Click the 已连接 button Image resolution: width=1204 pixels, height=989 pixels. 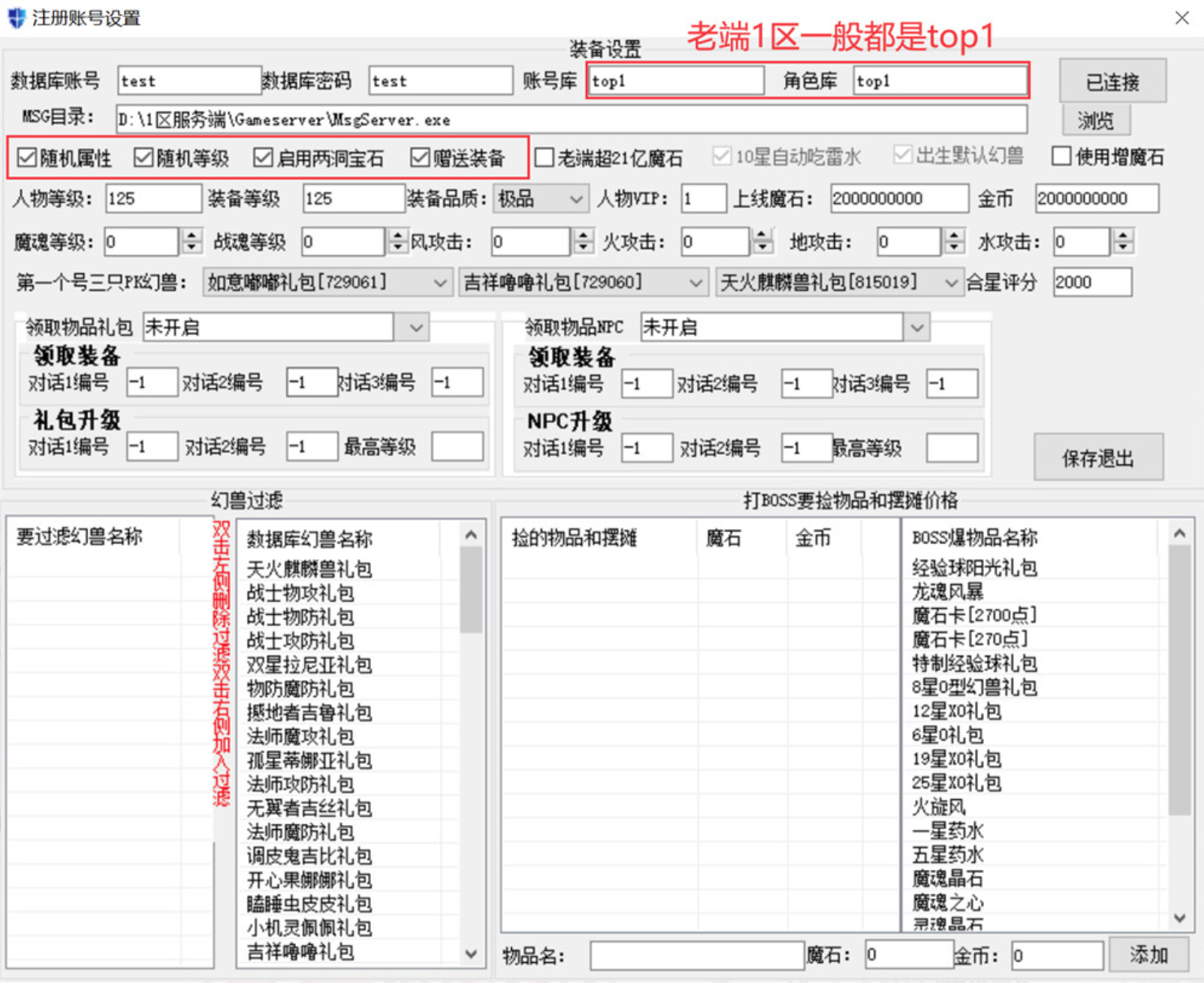click(1112, 80)
